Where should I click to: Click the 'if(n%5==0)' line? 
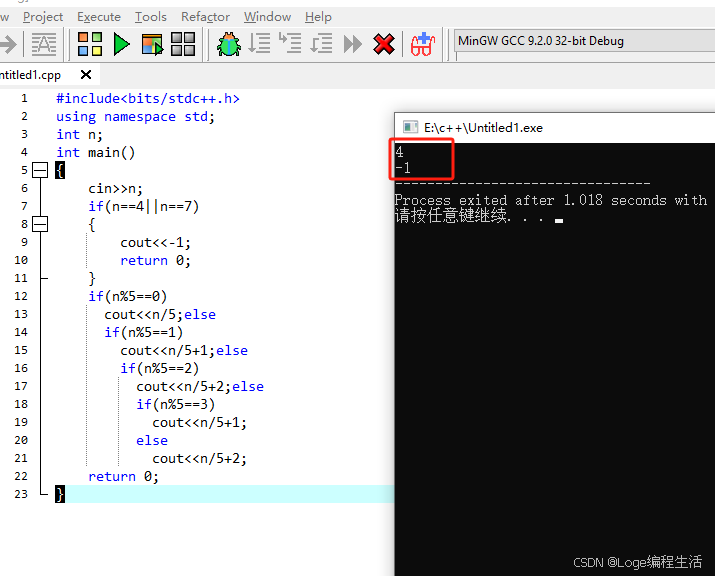[x=128, y=296]
